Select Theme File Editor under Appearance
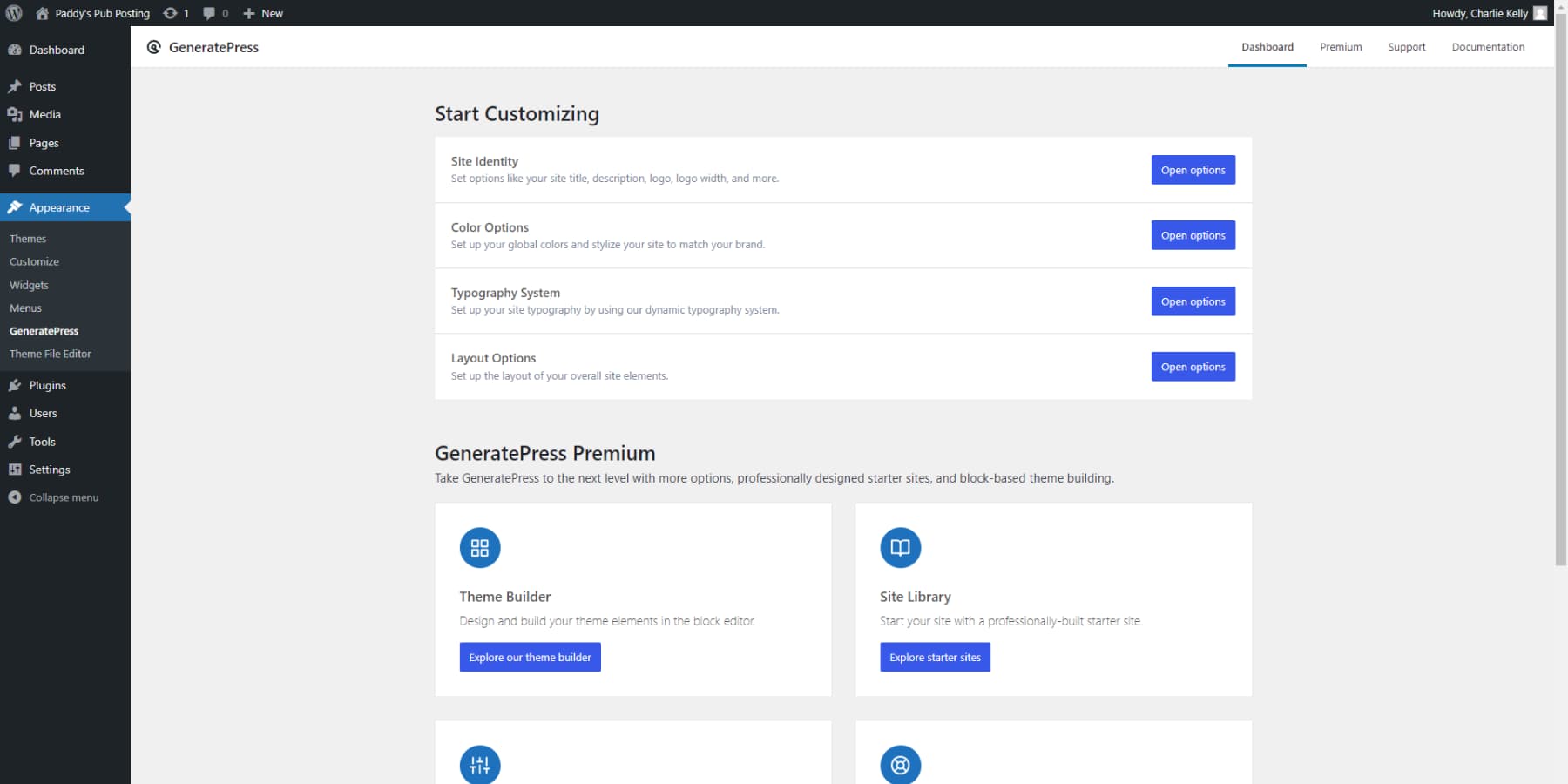 pos(50,354)
